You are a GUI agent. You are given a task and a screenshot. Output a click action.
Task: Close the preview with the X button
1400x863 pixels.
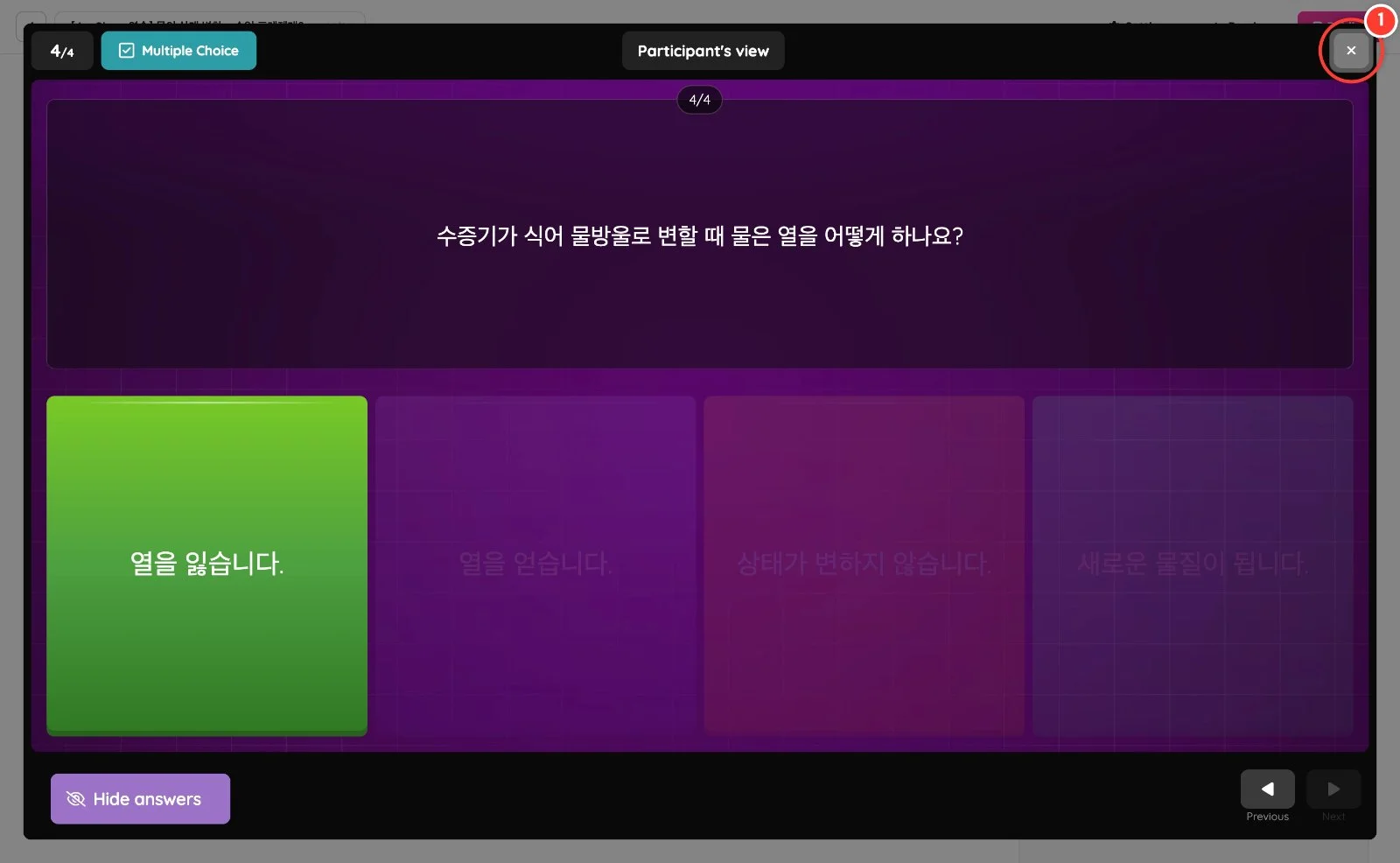pos(1351,51)
